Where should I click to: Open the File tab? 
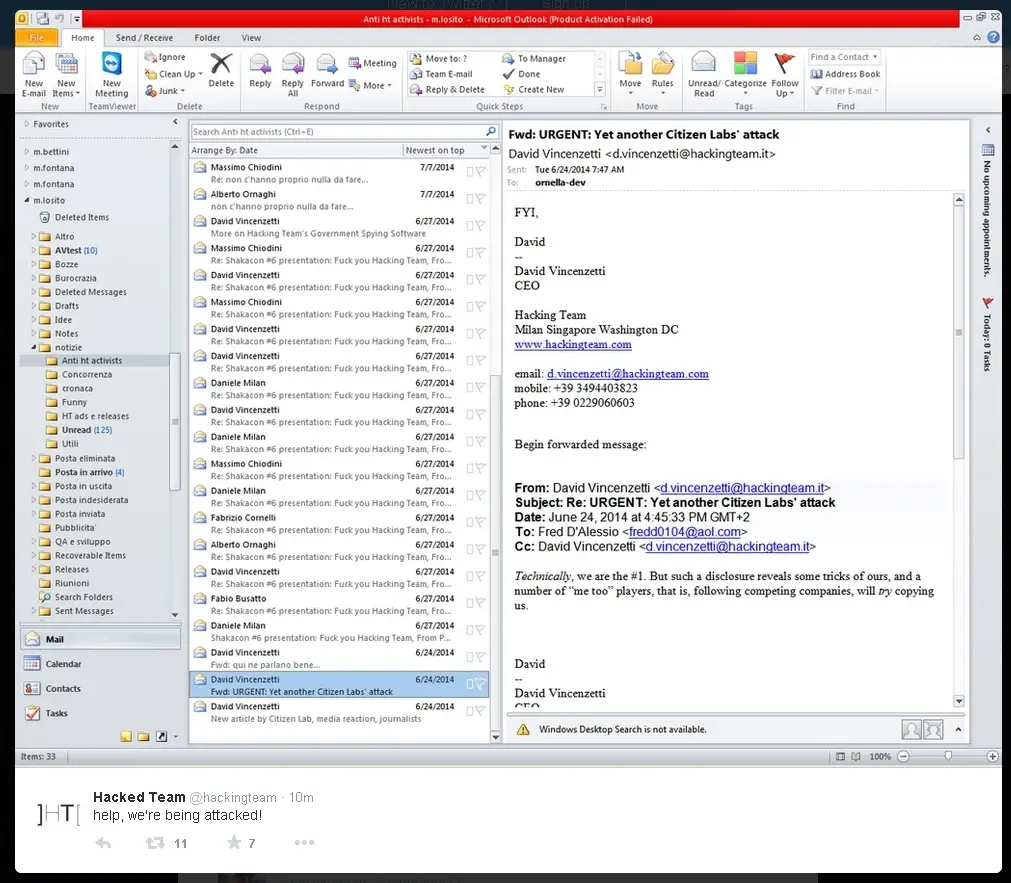click(x=37, y=37)
